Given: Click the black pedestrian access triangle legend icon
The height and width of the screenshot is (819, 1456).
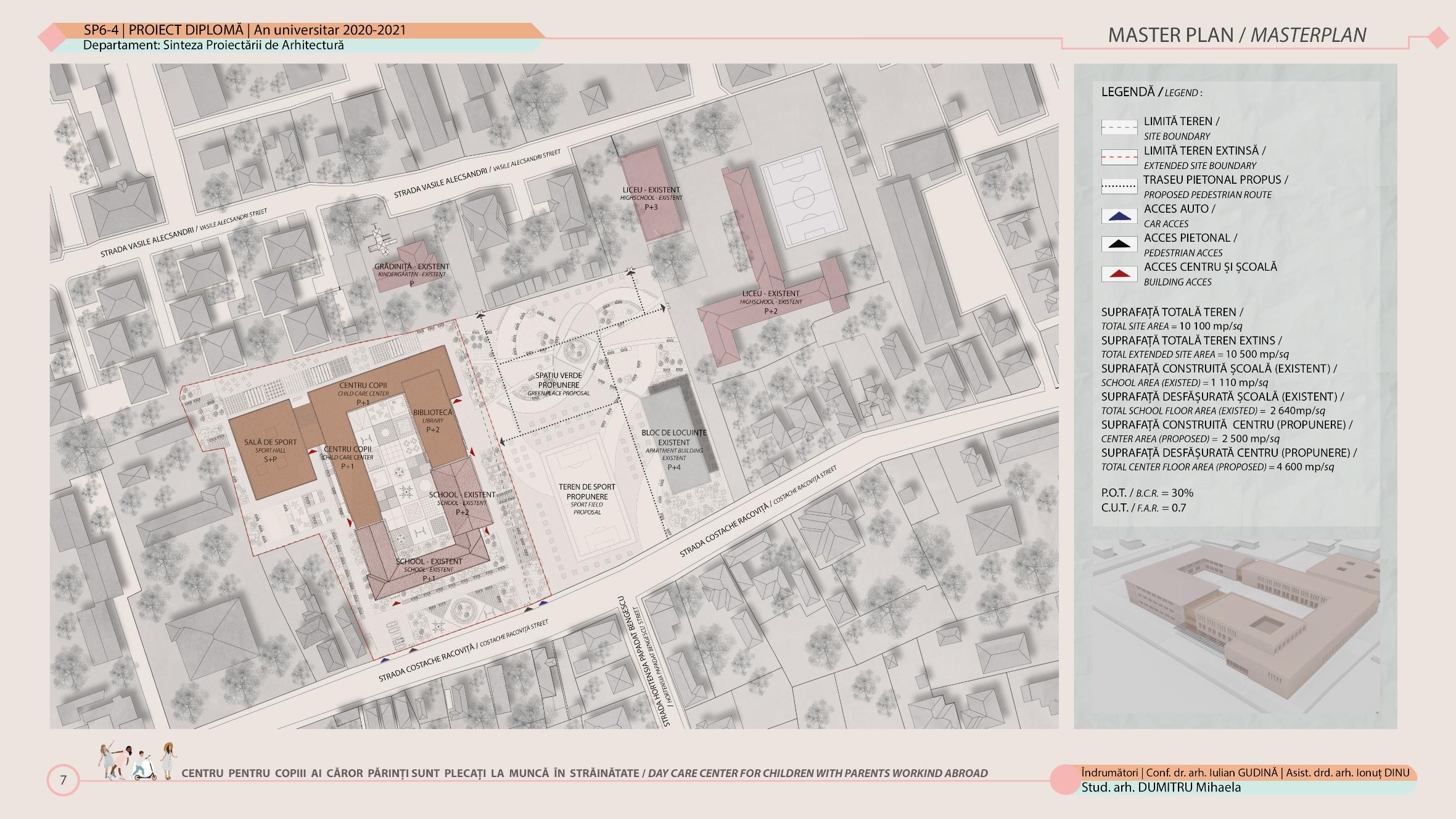Looking at the screenshot, I should pos(1119,245).
